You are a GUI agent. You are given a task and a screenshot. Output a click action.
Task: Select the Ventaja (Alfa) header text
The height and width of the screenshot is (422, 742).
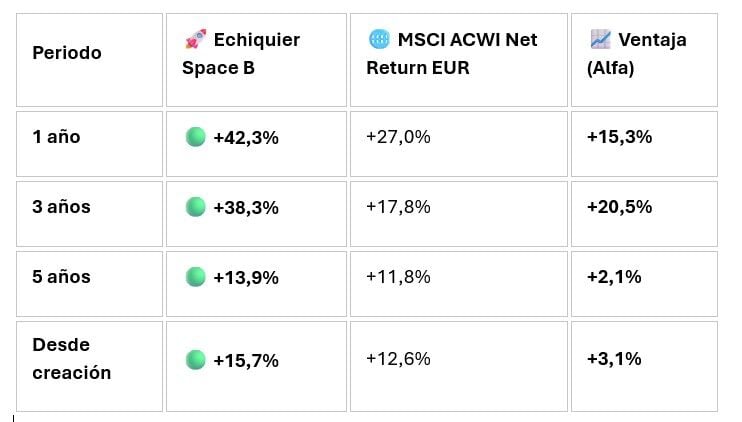point(637,53)
